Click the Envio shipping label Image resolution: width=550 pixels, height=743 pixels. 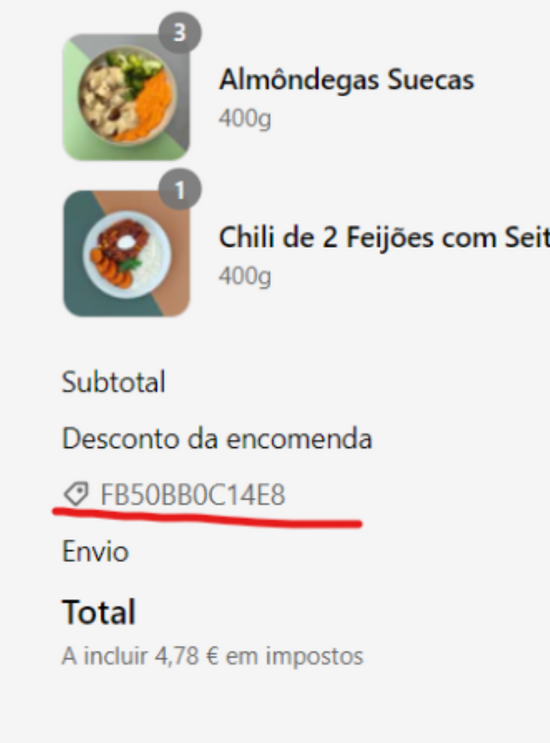[x=95, y=552]
